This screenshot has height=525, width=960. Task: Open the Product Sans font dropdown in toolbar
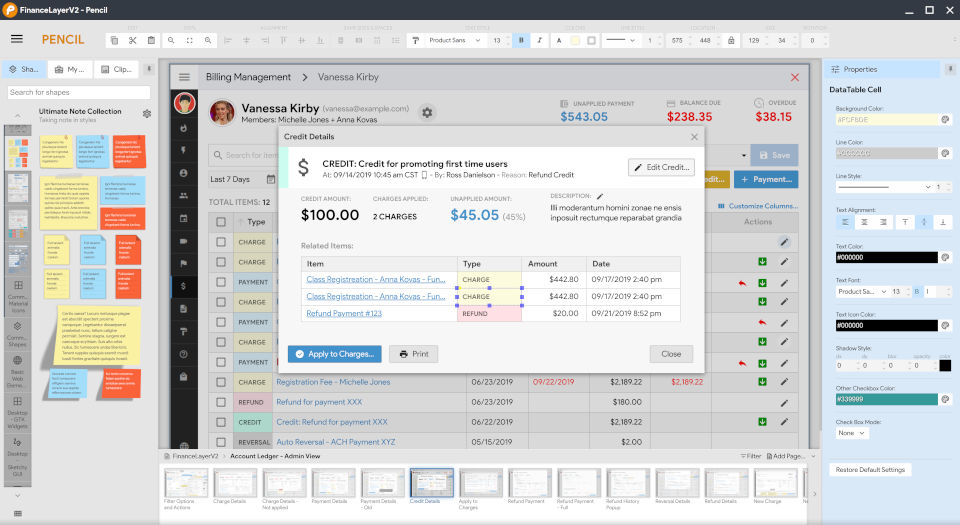(x=455, y=40)
